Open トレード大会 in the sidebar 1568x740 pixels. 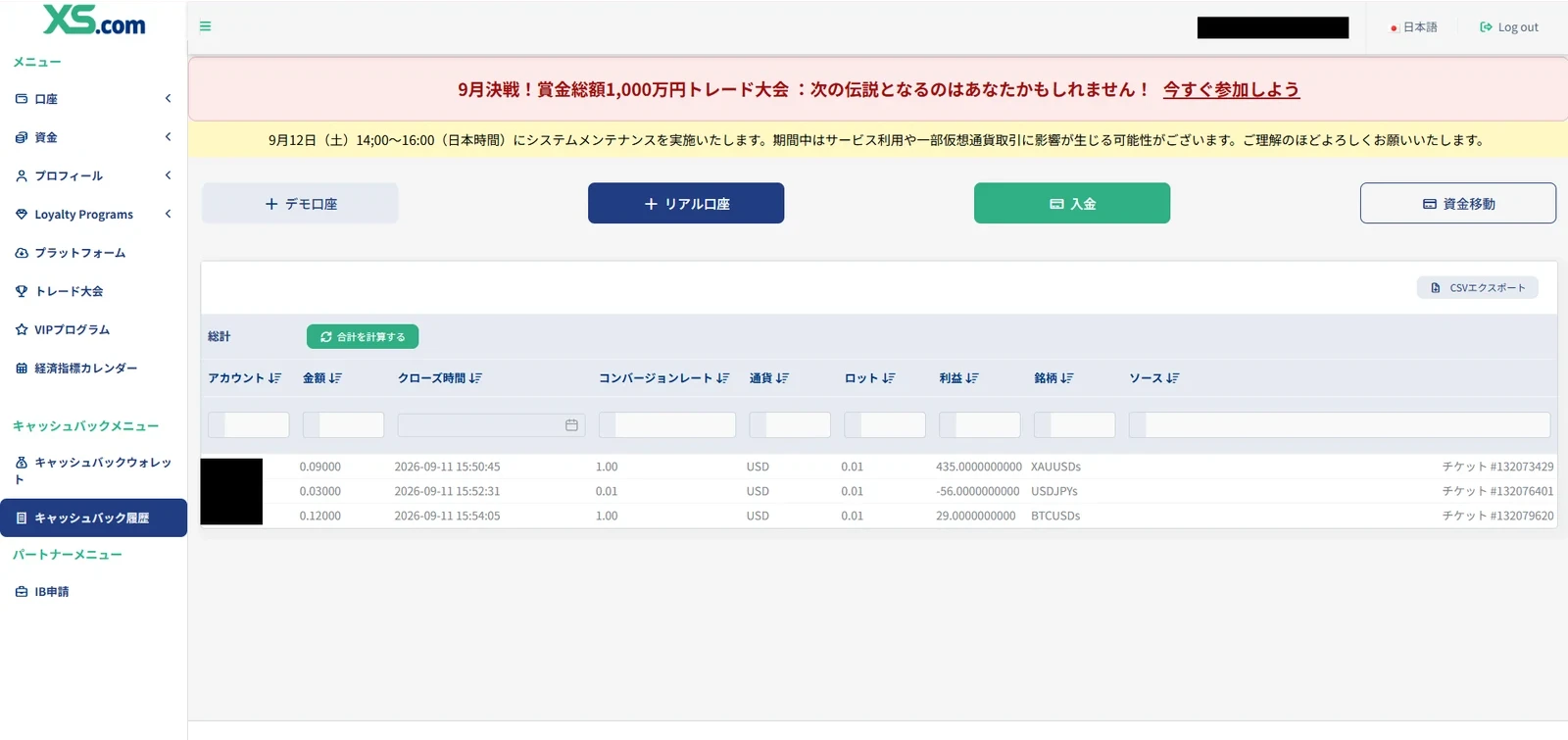point(93,291)
